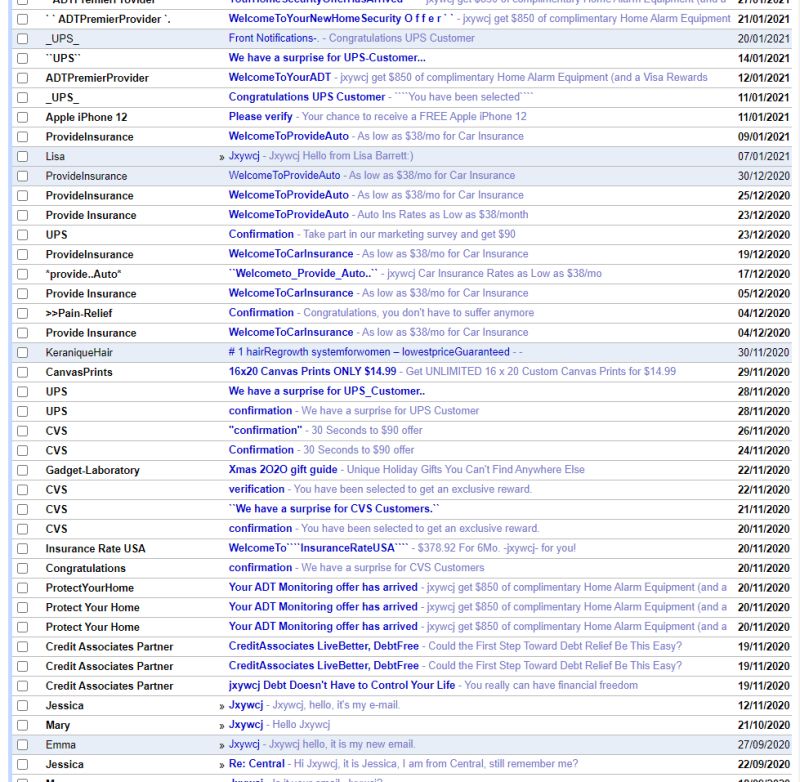The width and height of the screenshot is (800, 782).
Task: Click preview text 'Your chance to receive a FREE Apple iPhone 12'
Action: (414, 117)
